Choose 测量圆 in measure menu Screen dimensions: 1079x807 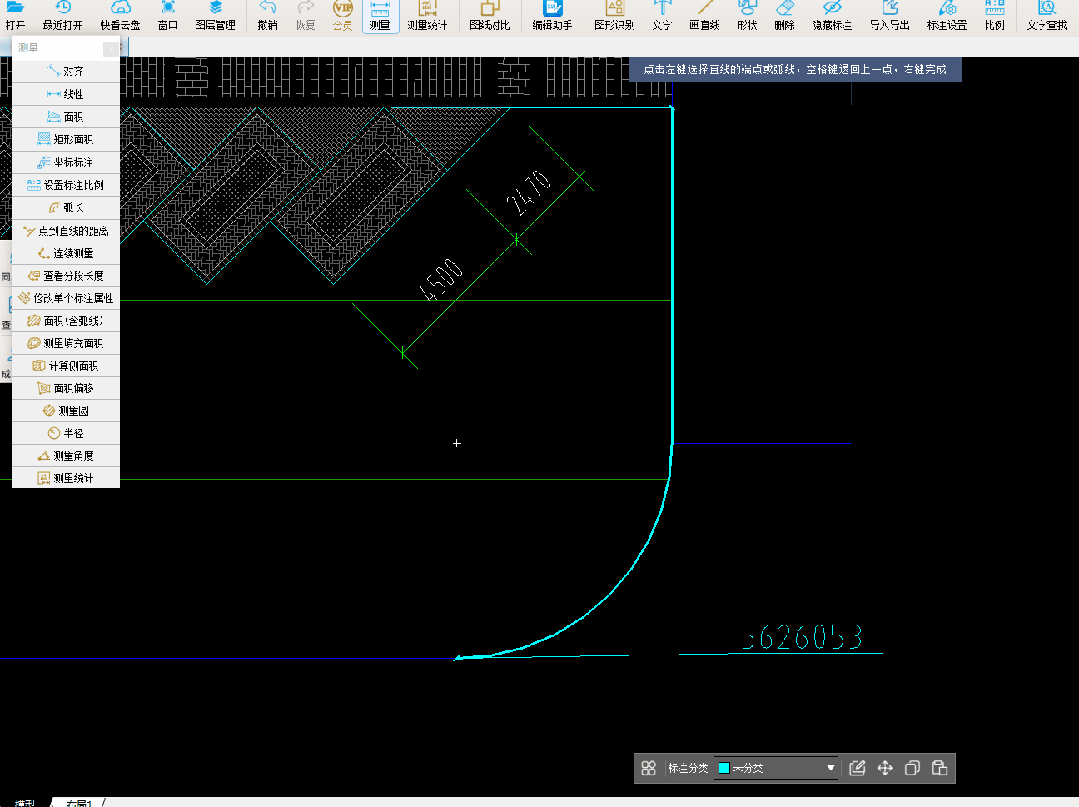tap(66, 411)
